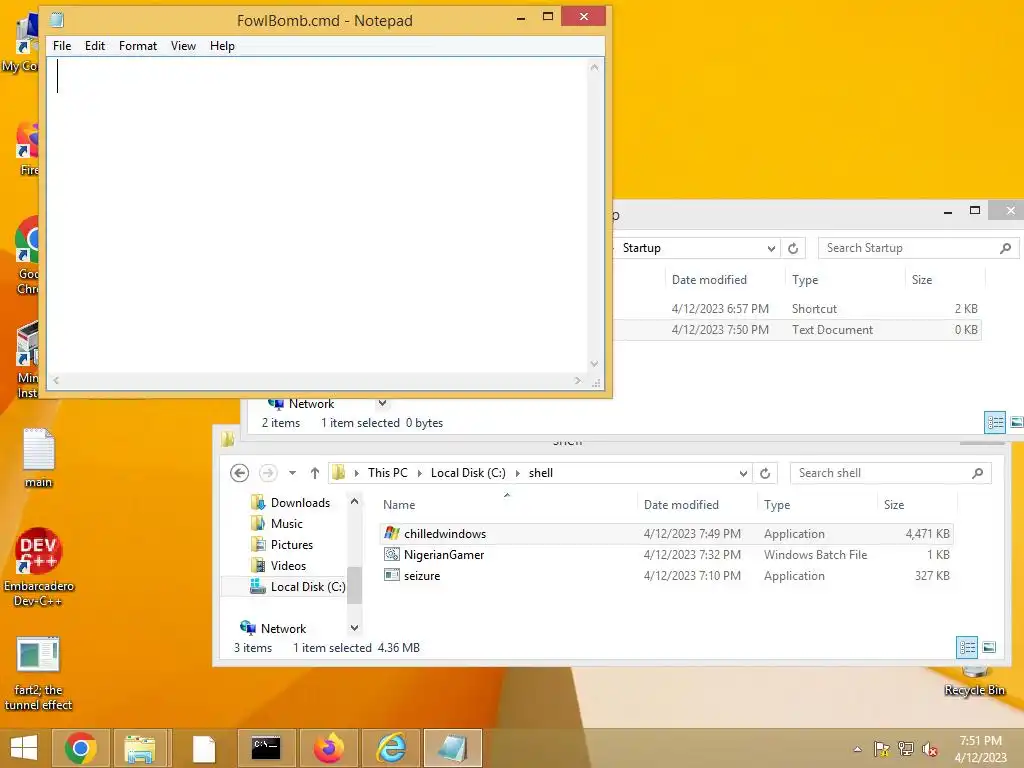Image resolution: width=1024 pixels, height=768 pixels.
Task: Select Videos in shell navigation pane
Action: click(278, 566)
